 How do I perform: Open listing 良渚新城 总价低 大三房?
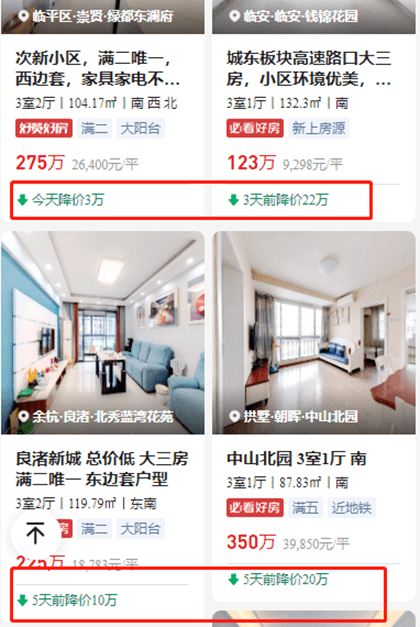(102, 469)
